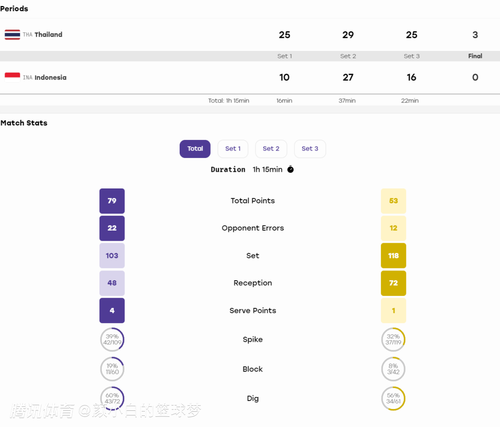The width and height of the screenshot is (500, 427).
Task: Select the Total stats tab
Action: pos(195,149)
